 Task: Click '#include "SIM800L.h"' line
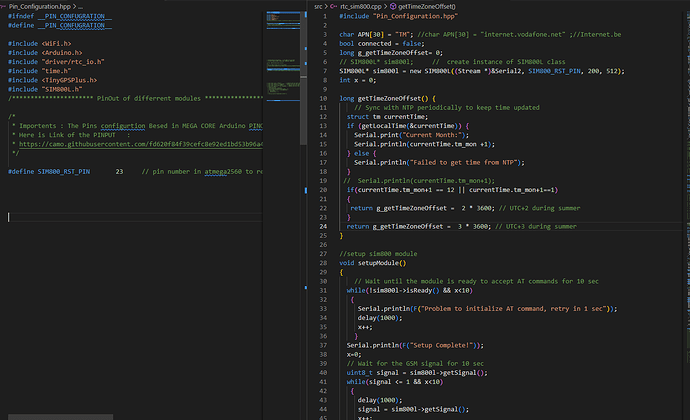(x=45, y=89)
